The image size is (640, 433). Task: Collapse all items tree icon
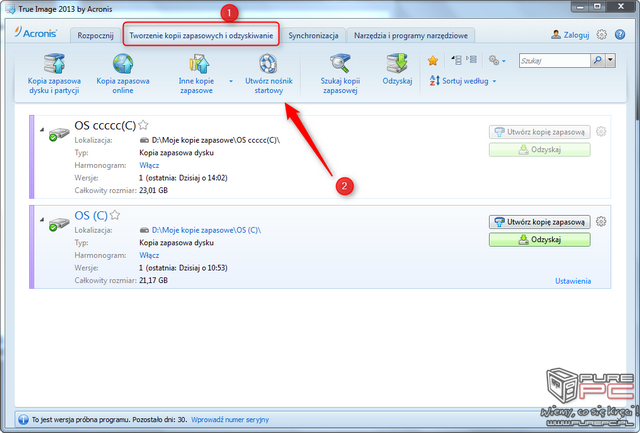(x=457, y=60)
